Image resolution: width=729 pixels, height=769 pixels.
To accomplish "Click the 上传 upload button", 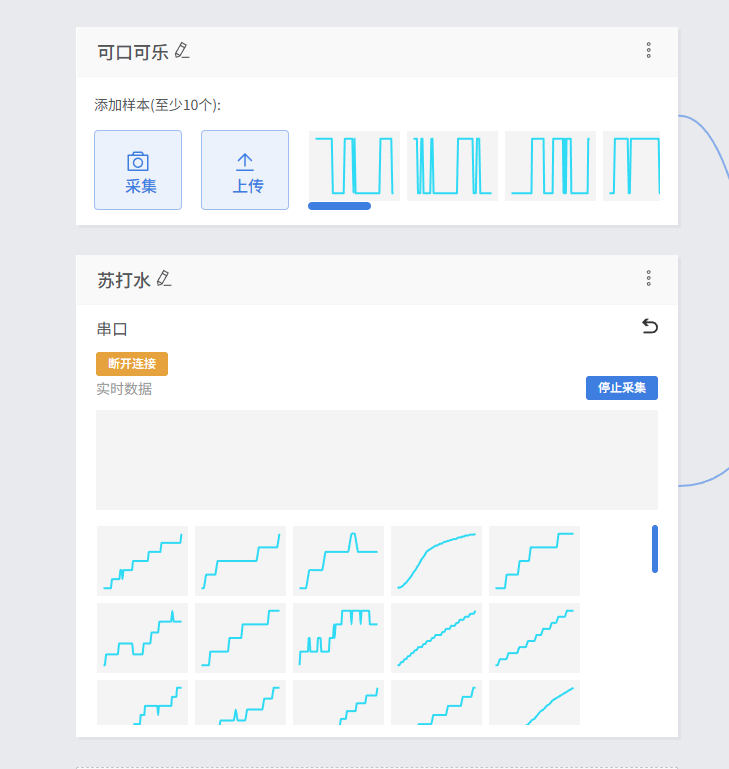I will click(x=245, y=170).
